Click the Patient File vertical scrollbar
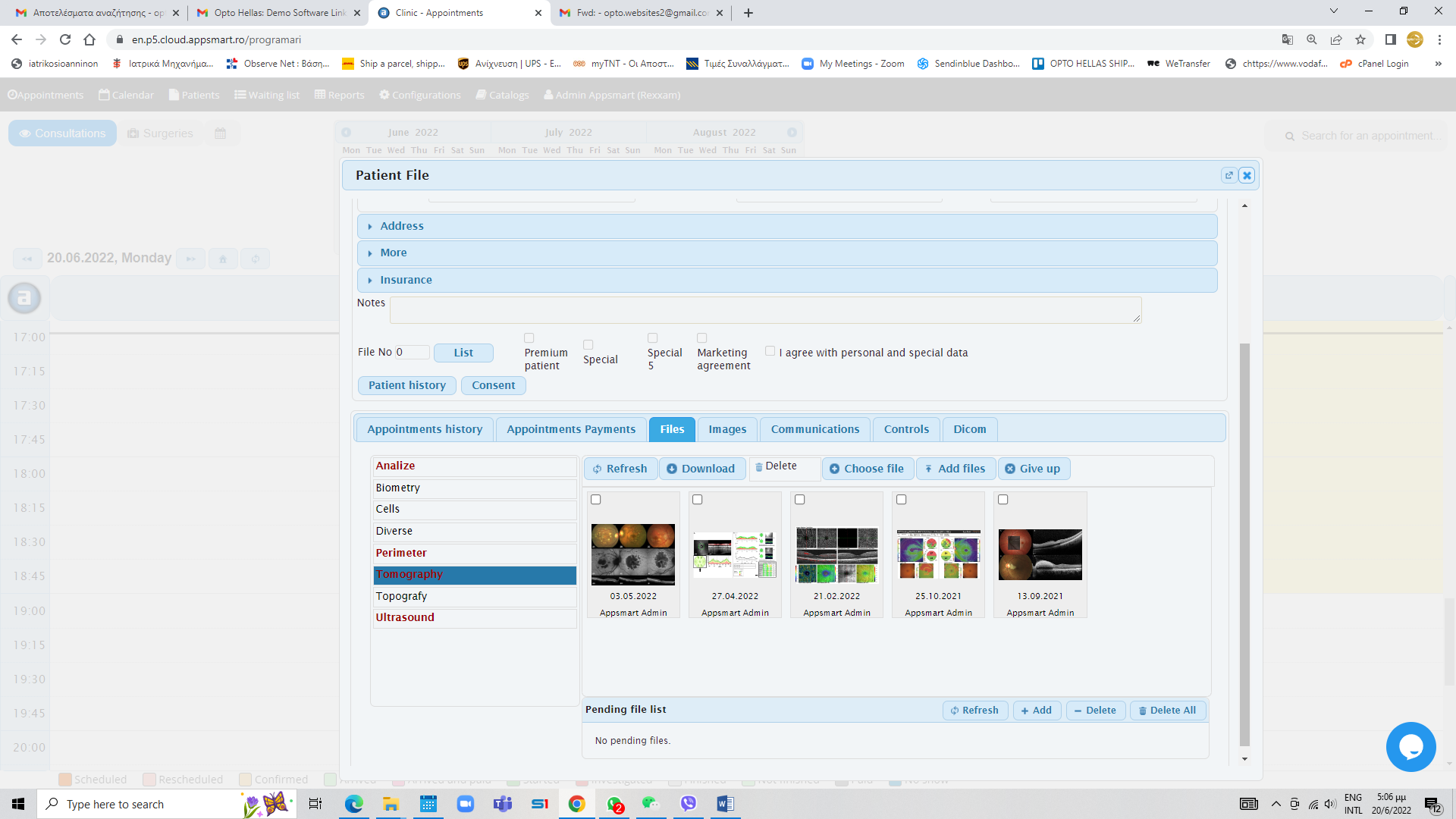The image size is (1456, 819). click(1244, 544)
